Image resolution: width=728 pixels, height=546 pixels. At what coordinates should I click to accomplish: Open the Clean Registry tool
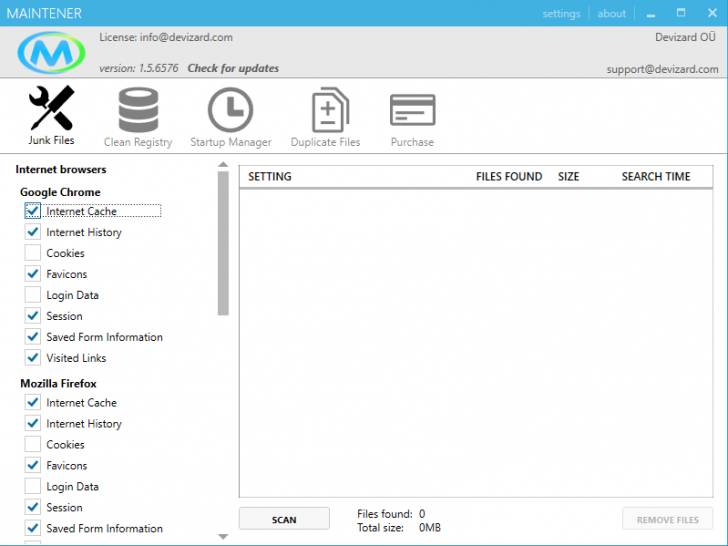pyautogui.click(x=138, y=117)
